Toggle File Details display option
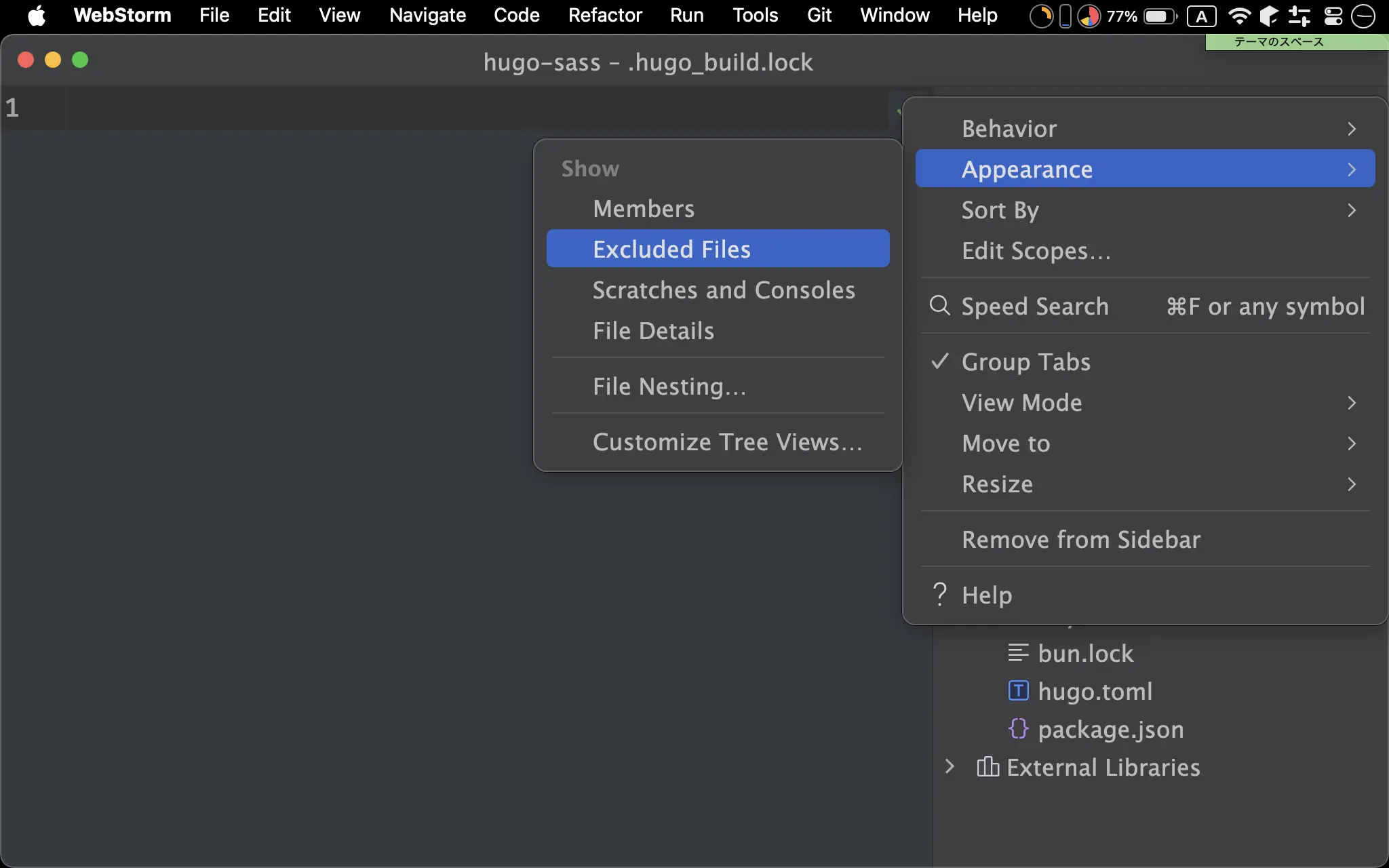The height and width of the screenshot is (868, 1389). [x=652, y=330]
